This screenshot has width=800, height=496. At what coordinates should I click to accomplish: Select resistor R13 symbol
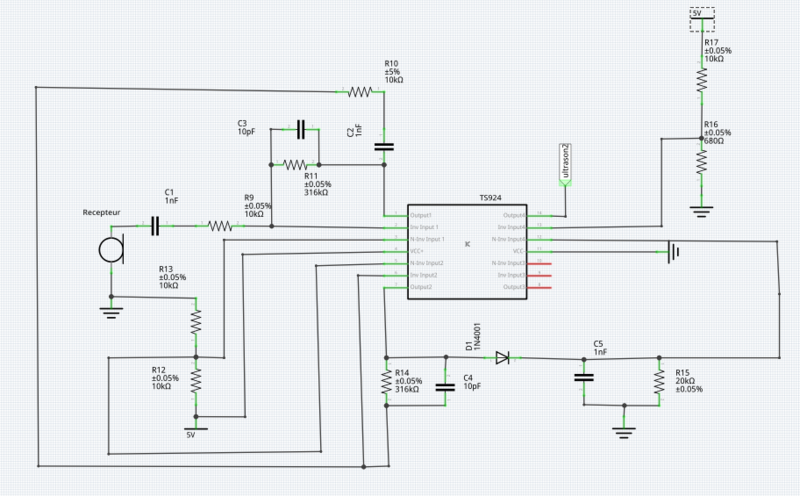196,321
